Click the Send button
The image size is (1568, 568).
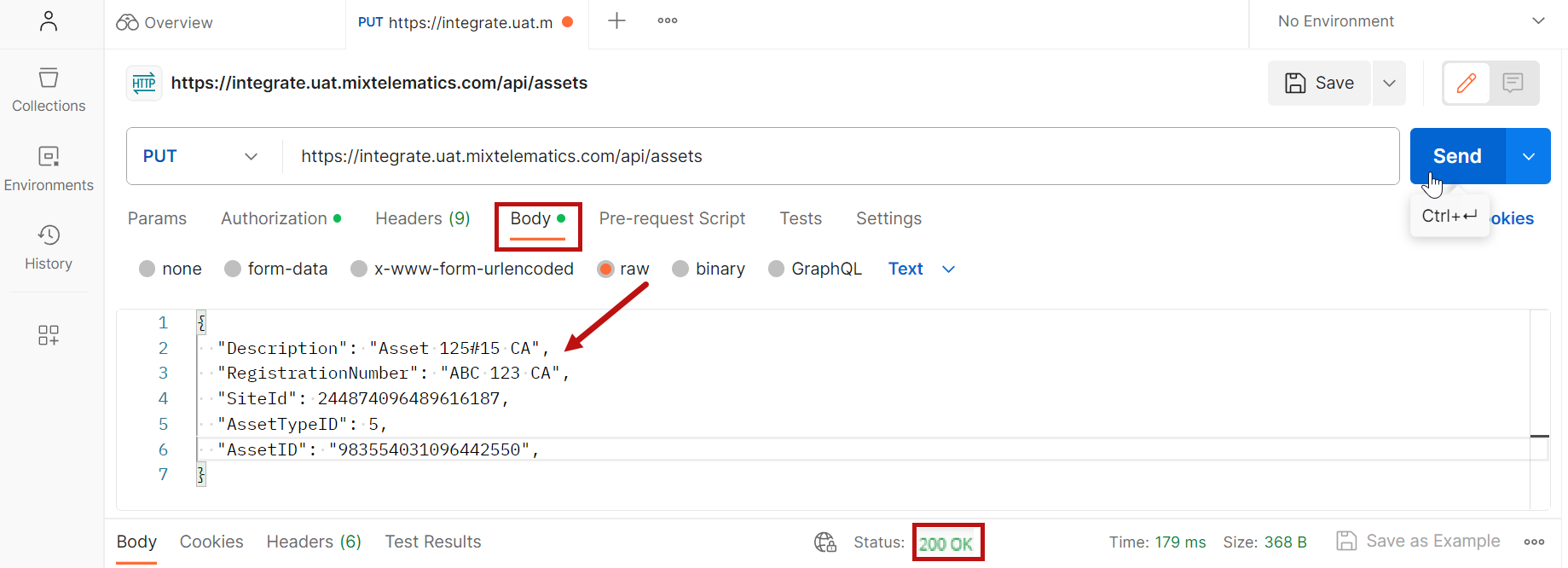(x=1458, y=156)
